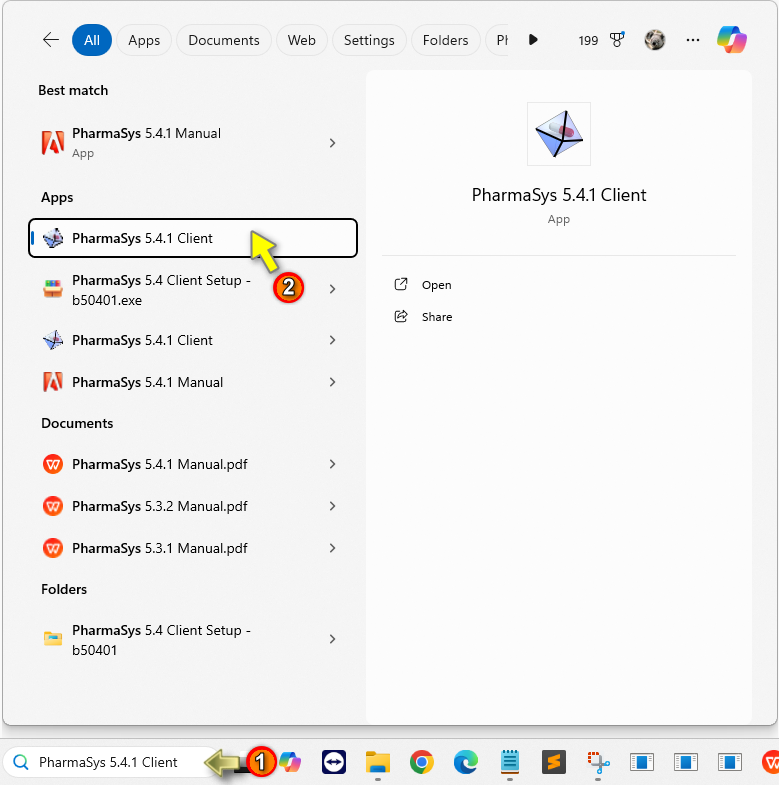
Task: Open Sublime Text from the taskbar
Action: (554, 762)
